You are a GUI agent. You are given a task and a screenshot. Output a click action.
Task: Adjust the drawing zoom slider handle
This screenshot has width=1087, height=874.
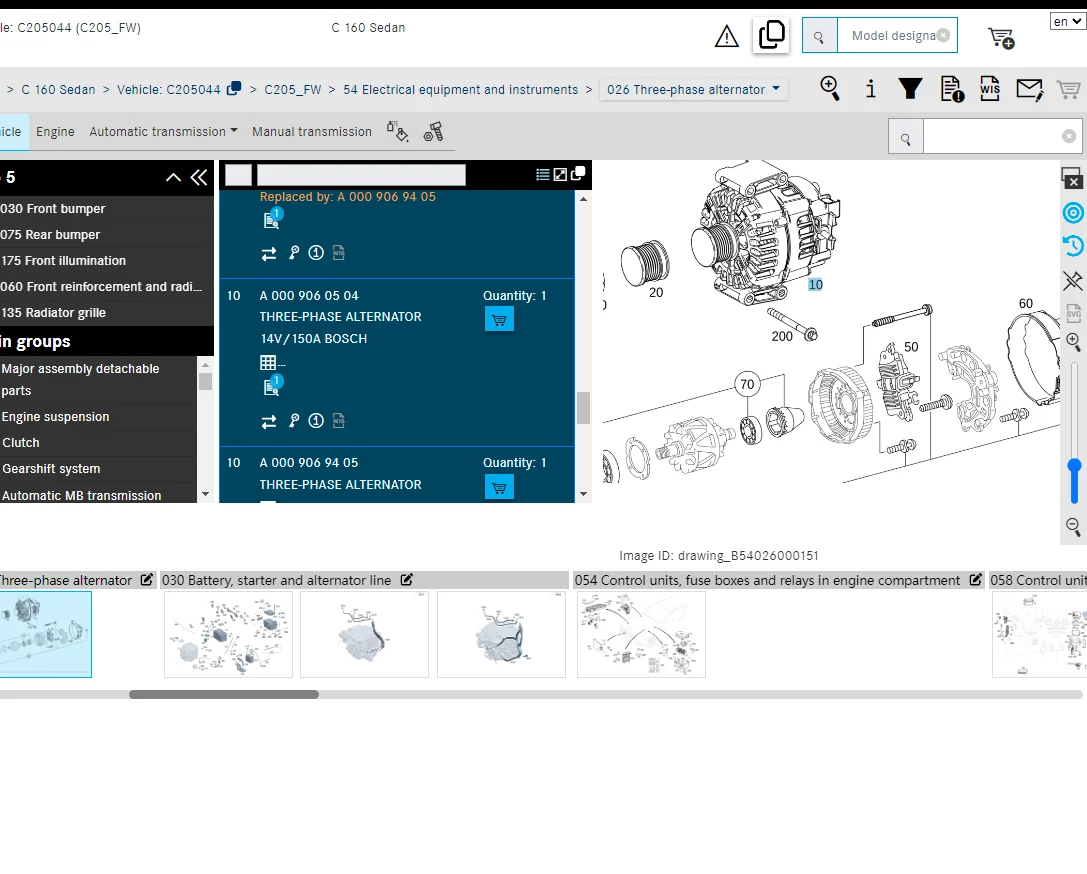point(1075,466)
